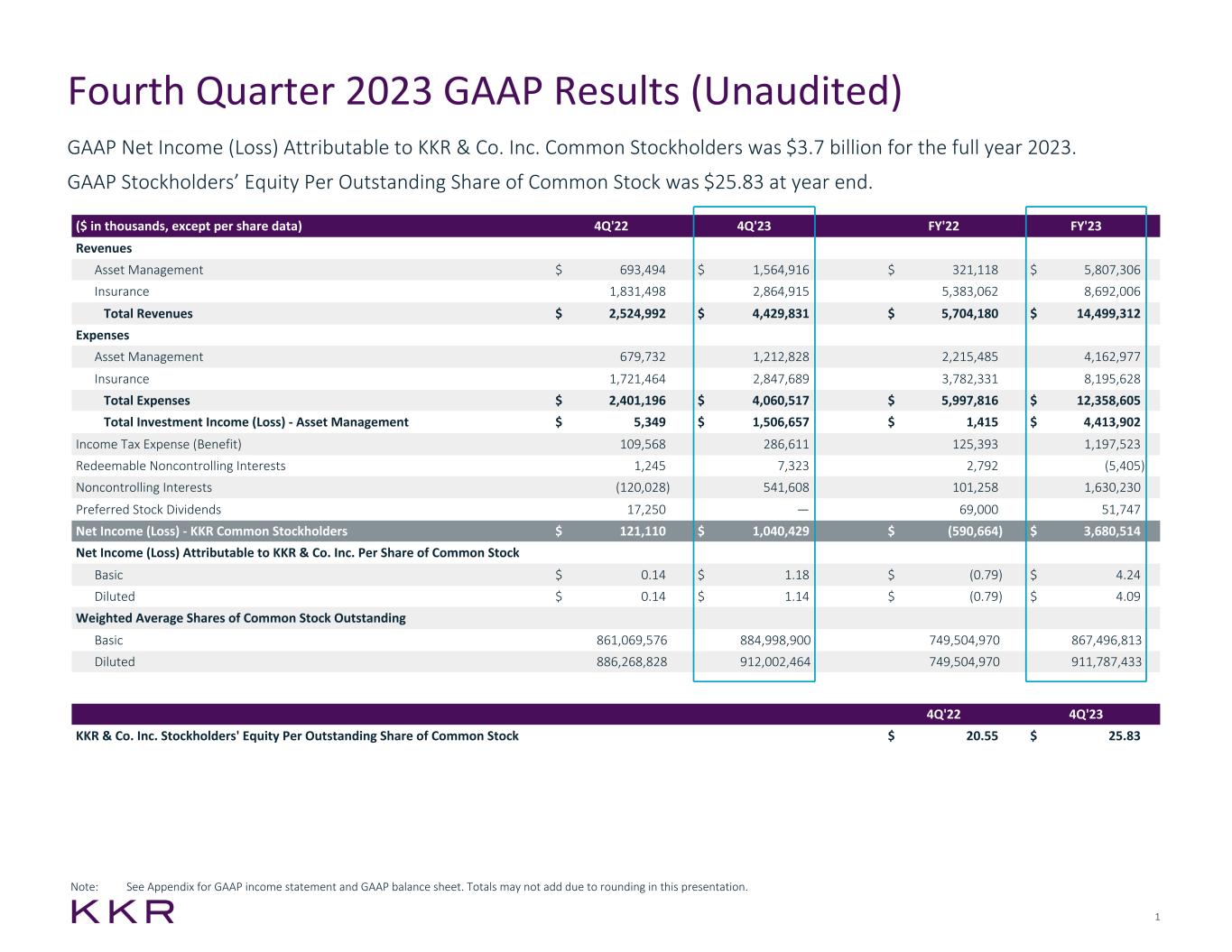
Task: Click the Preferred Stock Dividends row label
Action: (148, 510)
